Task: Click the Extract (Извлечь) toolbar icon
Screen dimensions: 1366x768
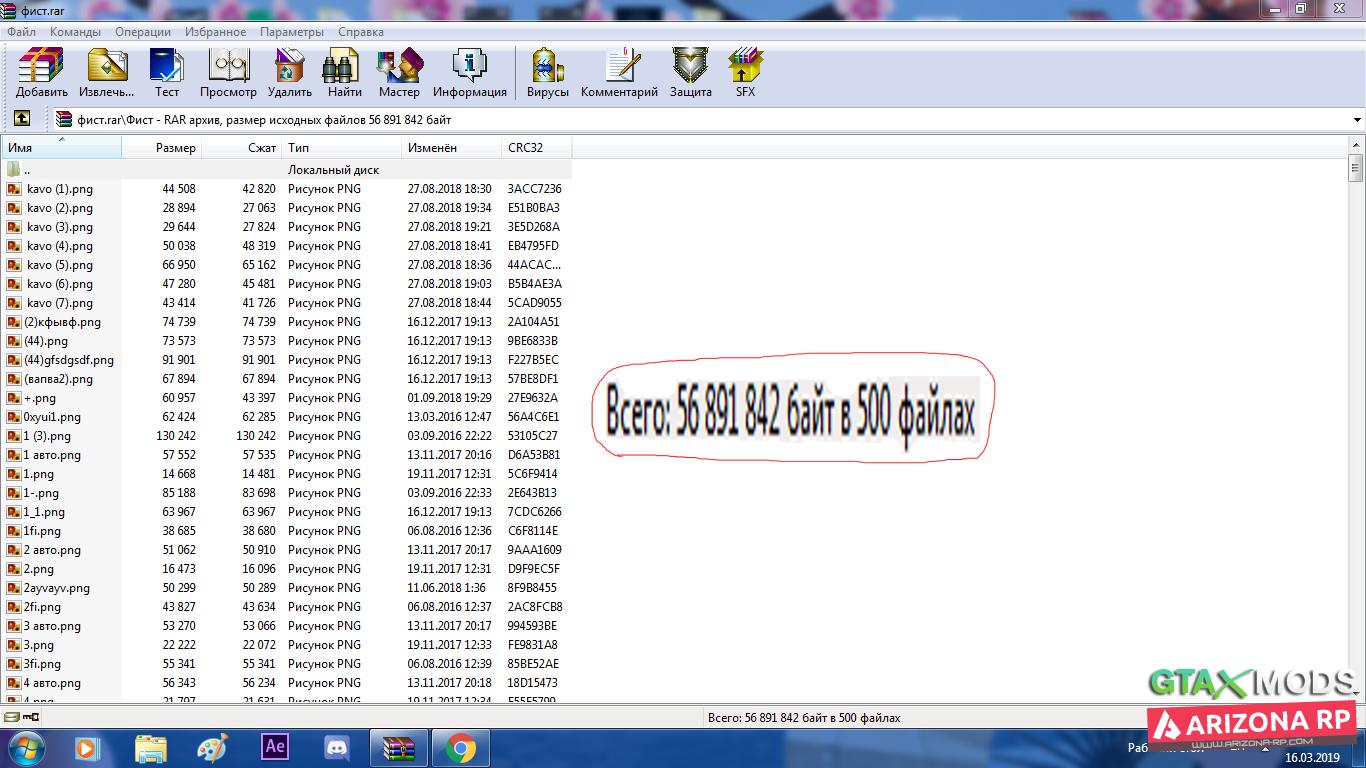Action: 107,73
